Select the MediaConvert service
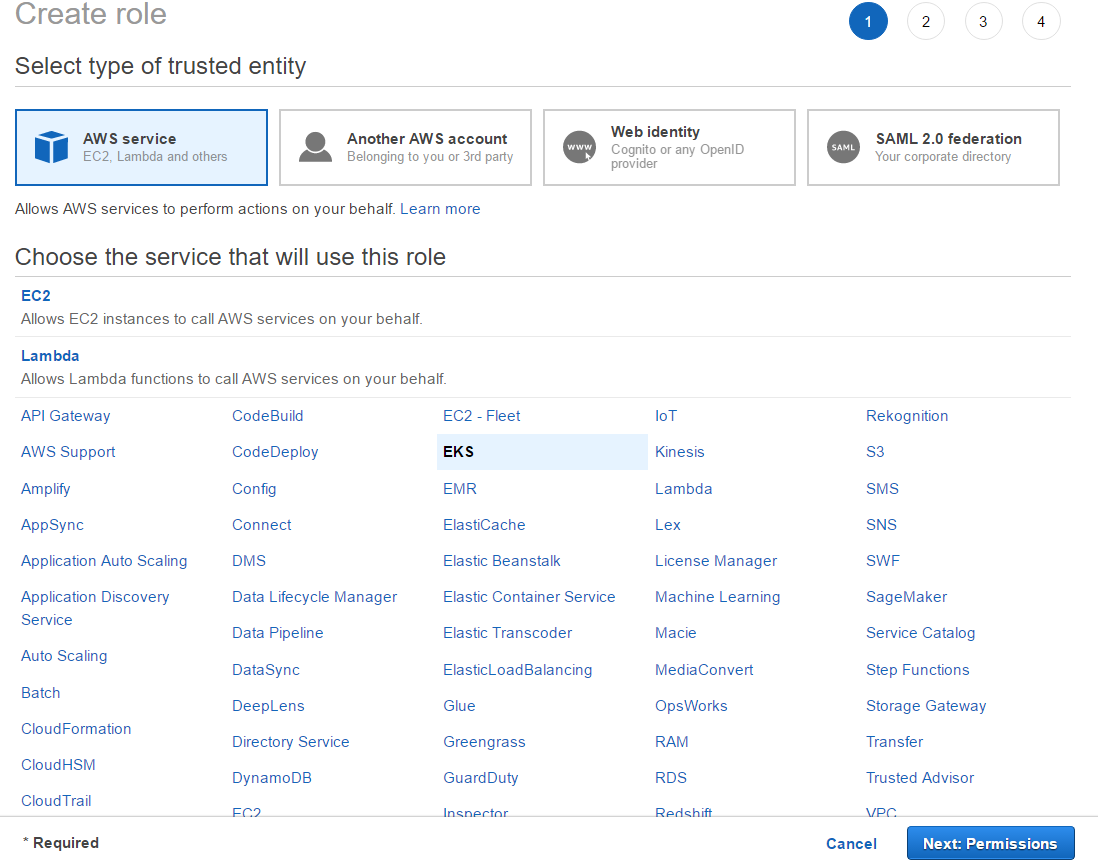 pos(704,670)
